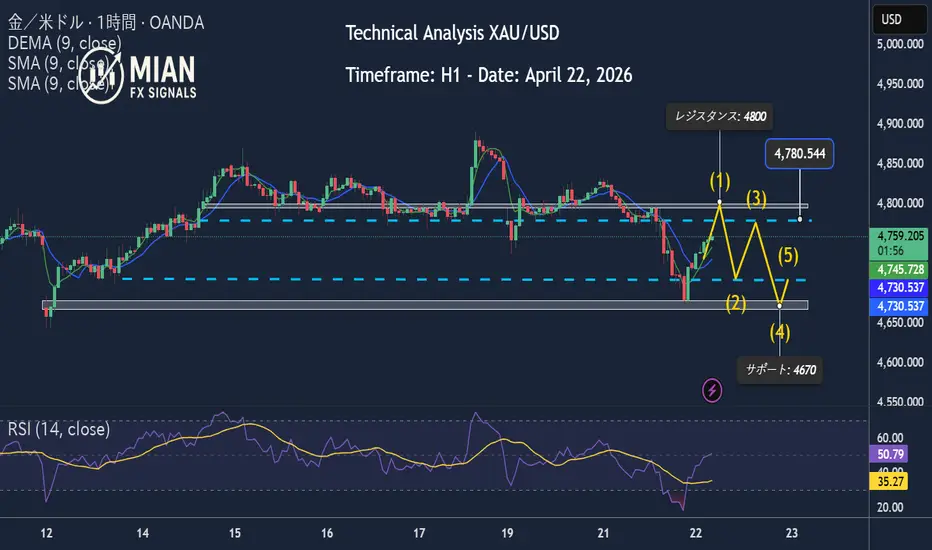Click the date label 15 on time axis
Screen dimensions: 932x550
(x=235, y=533)
